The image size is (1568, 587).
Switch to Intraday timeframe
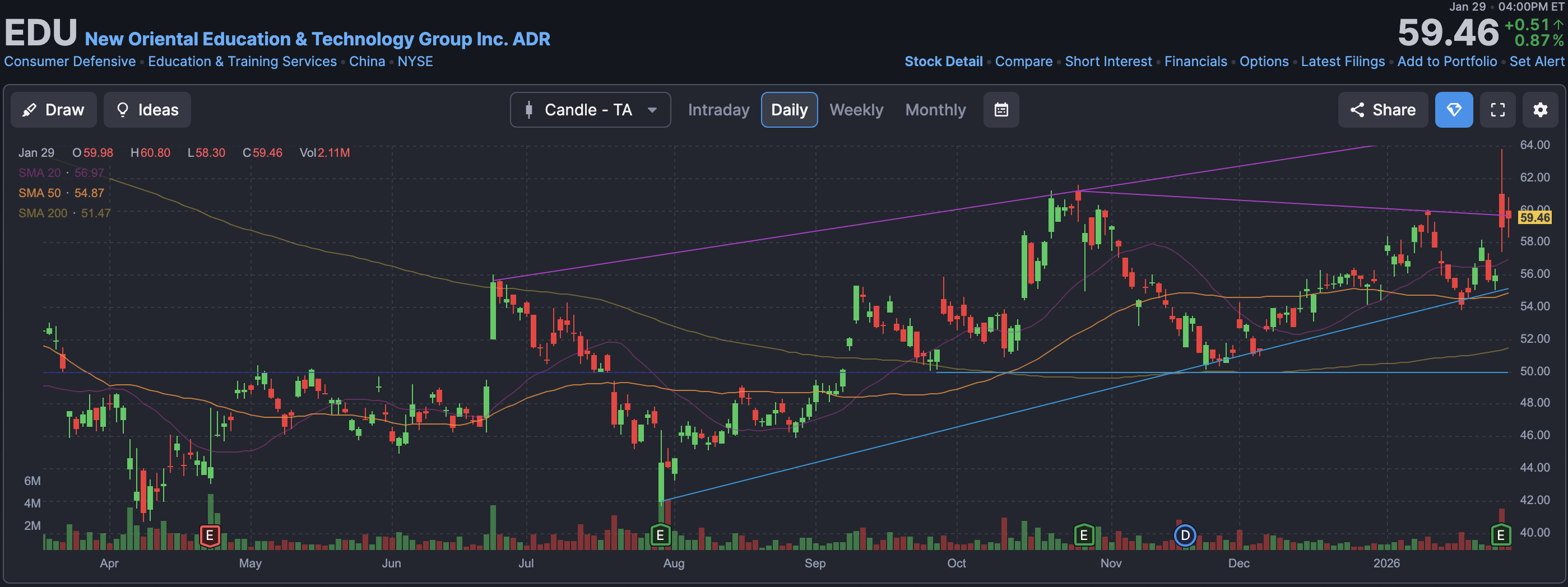tap(718, 110)
